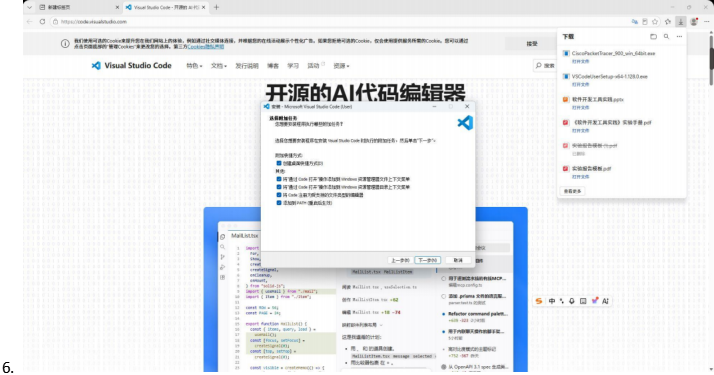Open file link under VSCodeUserSetup download
Viewport: 714px width, 375px height.
580,85
